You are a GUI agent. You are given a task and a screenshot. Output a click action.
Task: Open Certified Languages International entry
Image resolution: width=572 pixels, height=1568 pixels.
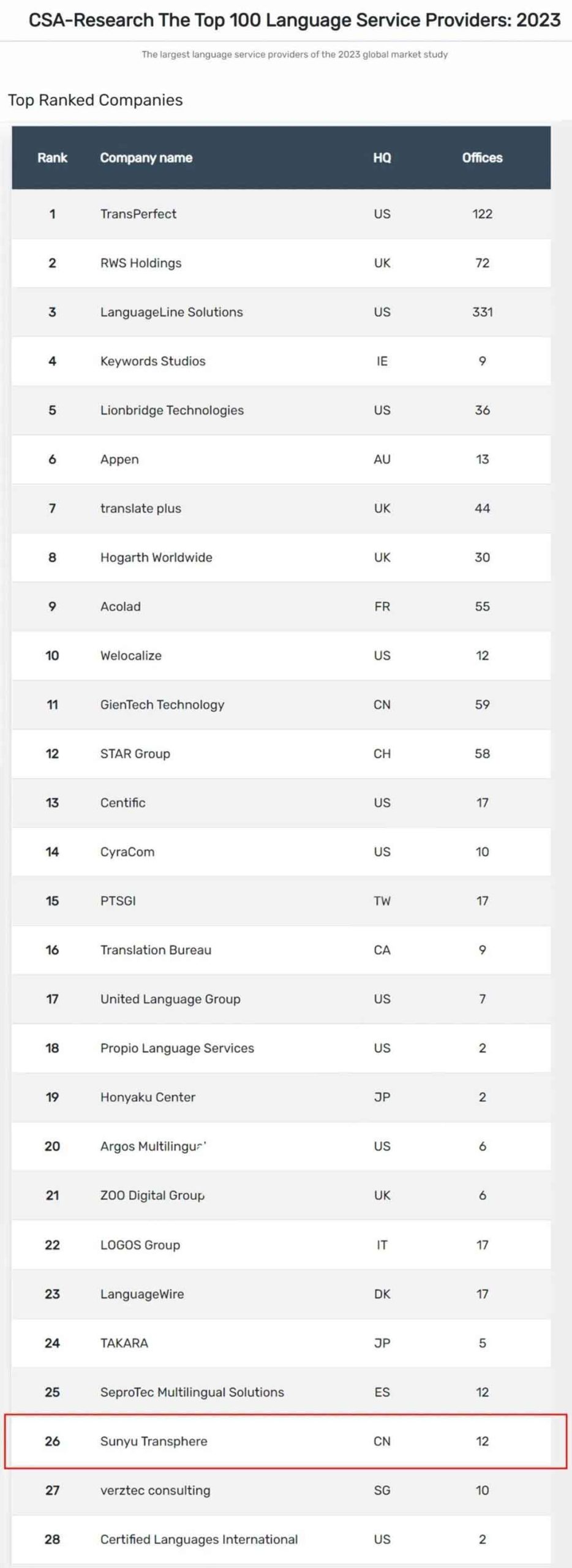tap(199, 1539)
